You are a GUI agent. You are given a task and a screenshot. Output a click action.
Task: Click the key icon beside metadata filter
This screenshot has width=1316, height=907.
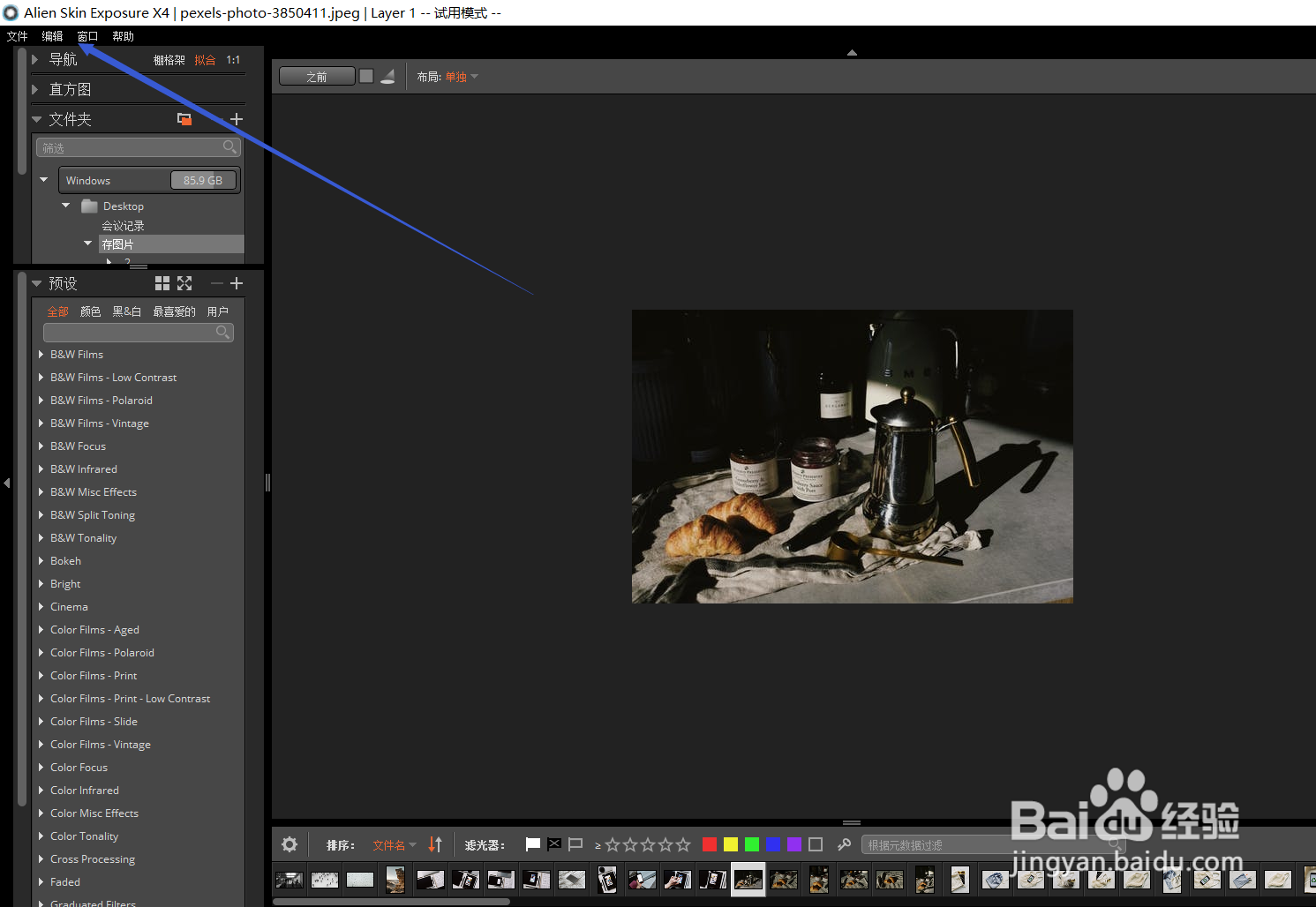[x=844, y=844]
